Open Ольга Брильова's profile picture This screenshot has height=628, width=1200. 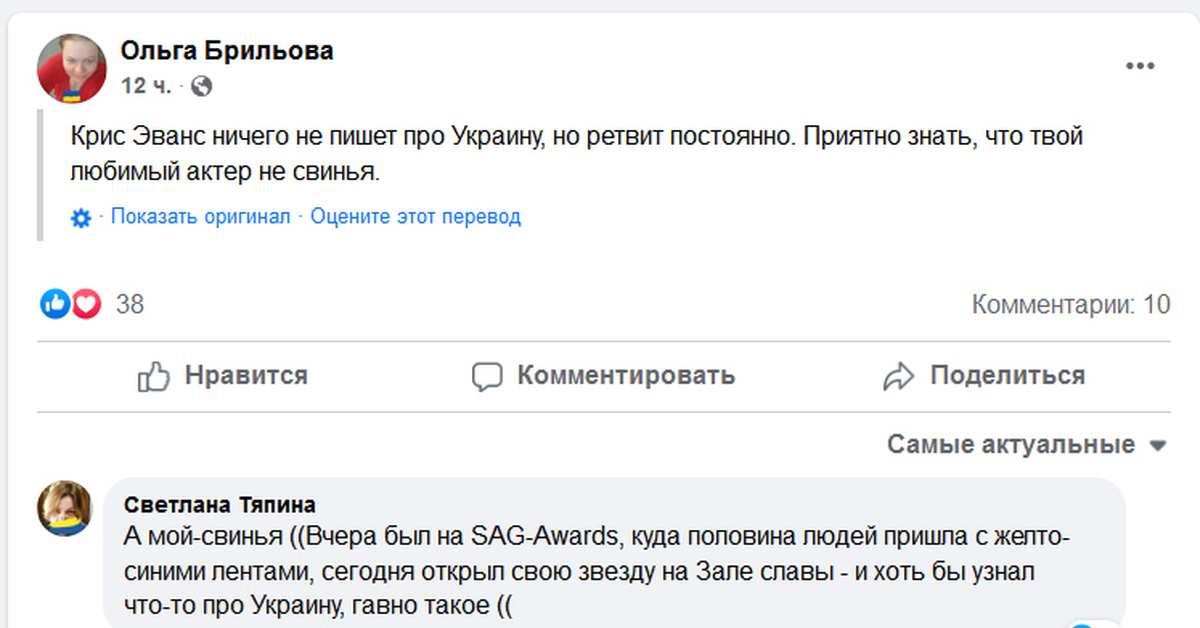[x=72, y=69]
